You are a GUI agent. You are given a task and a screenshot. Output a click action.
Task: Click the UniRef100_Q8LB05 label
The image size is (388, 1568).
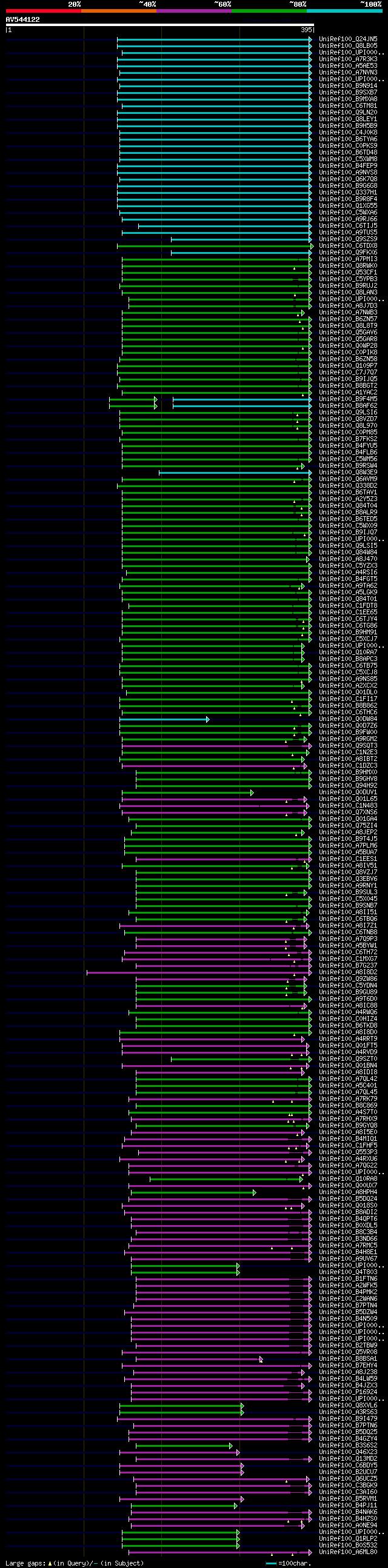tap(348, 45)
